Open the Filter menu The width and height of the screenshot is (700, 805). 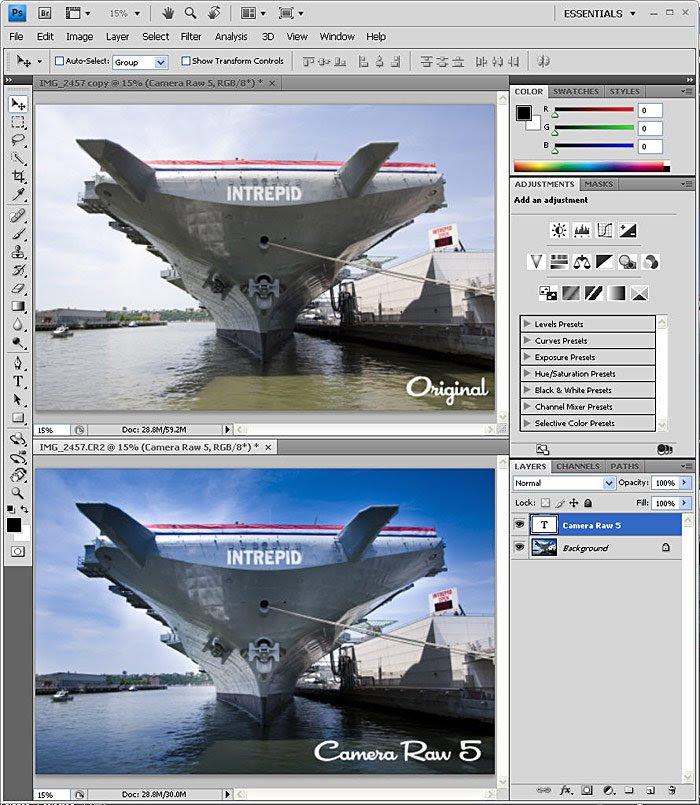(191, 36)
